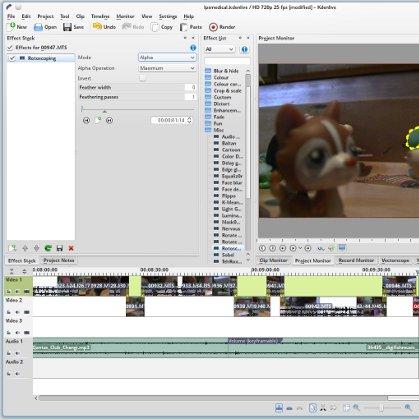Viewport: 419px width, 419px height.
Task: Go to next keyframe in Rotoscoping
Action: (109, 120)
